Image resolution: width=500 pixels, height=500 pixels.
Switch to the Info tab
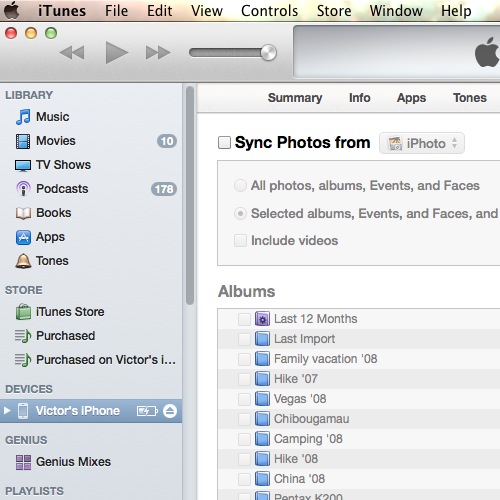360,98
